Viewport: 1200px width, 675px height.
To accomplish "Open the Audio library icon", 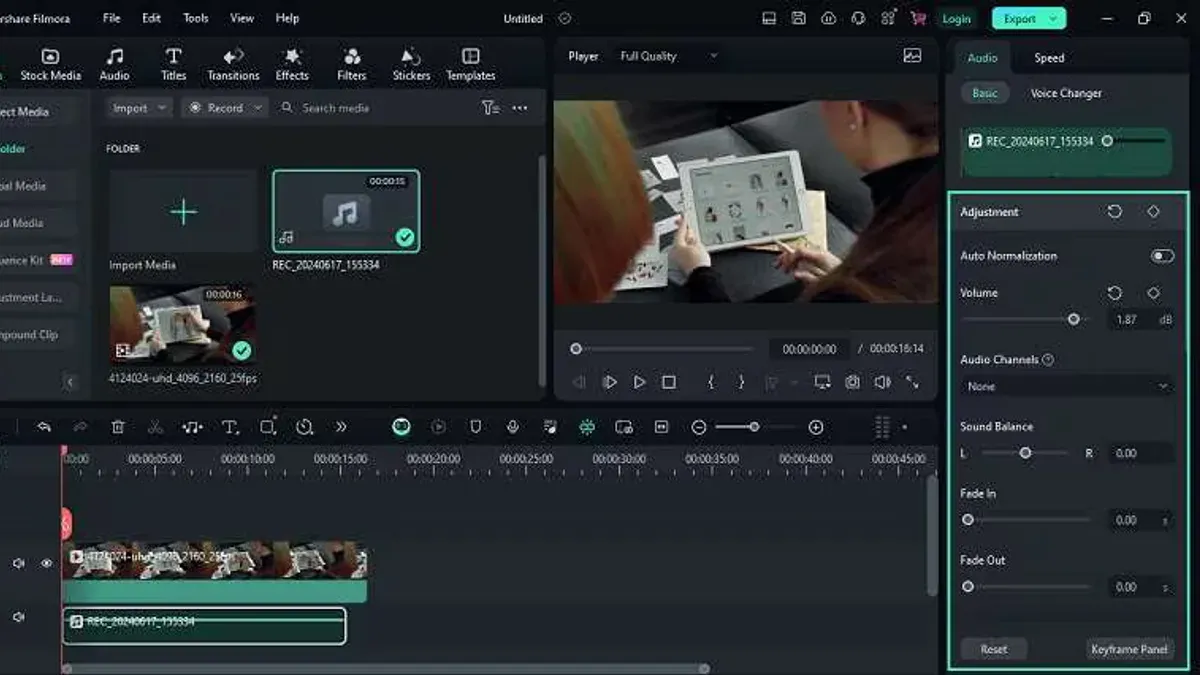I will [114, 65].
